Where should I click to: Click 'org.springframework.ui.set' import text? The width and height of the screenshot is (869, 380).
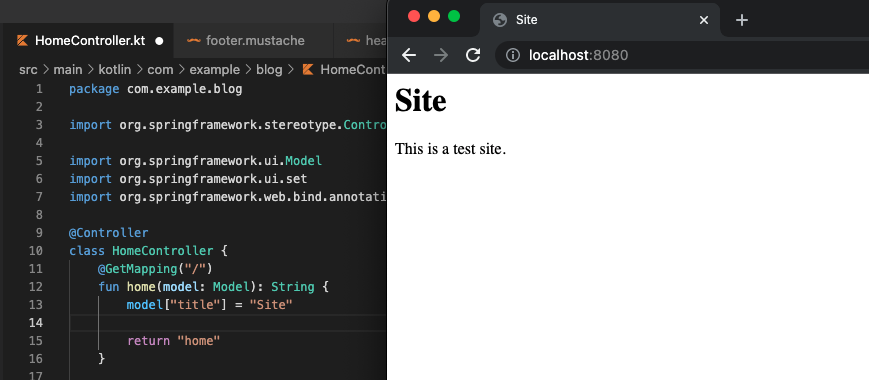(x=213, y=179)
